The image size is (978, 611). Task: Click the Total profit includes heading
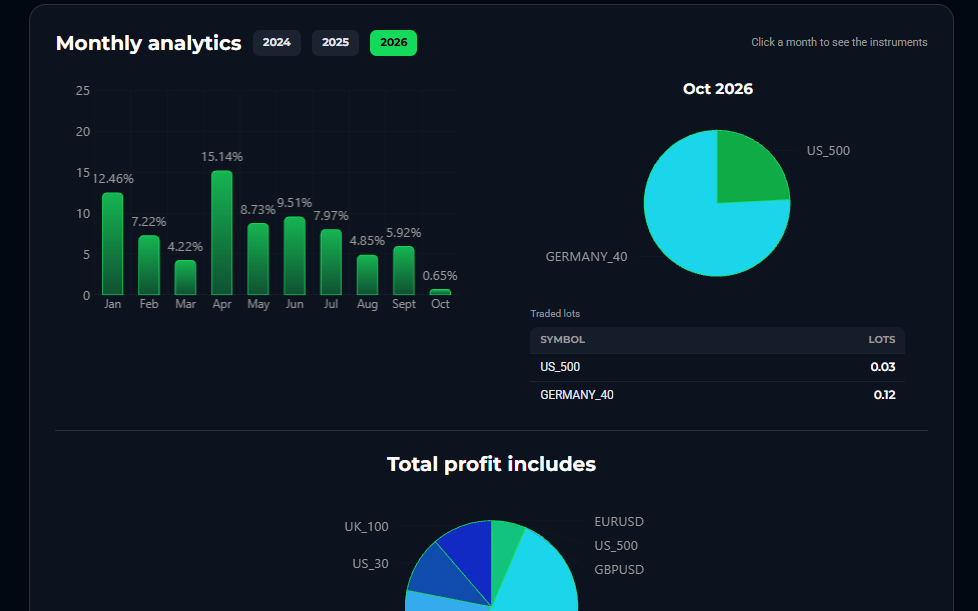[491, 464]
